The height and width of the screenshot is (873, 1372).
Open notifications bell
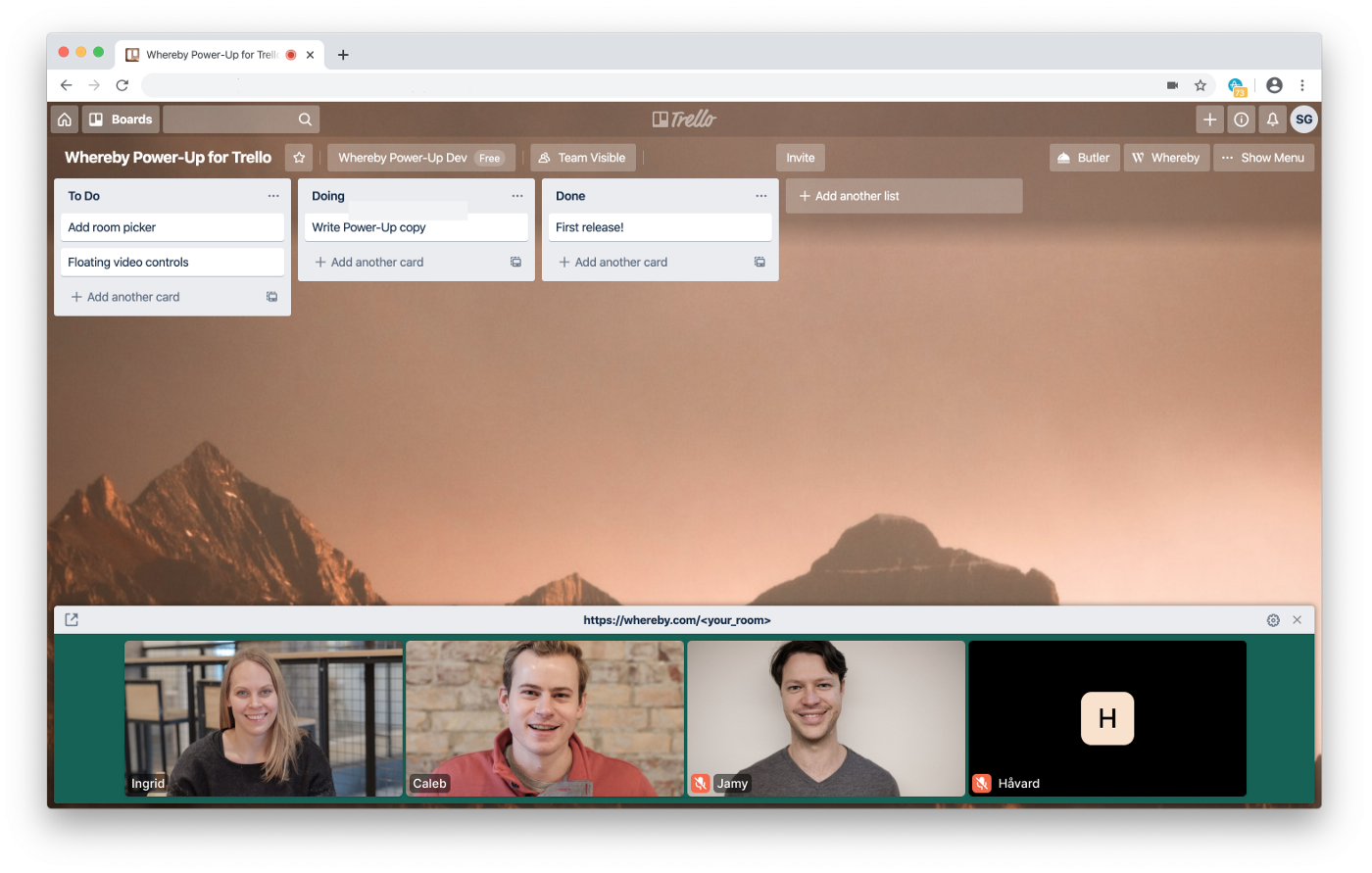[1273, 120]
